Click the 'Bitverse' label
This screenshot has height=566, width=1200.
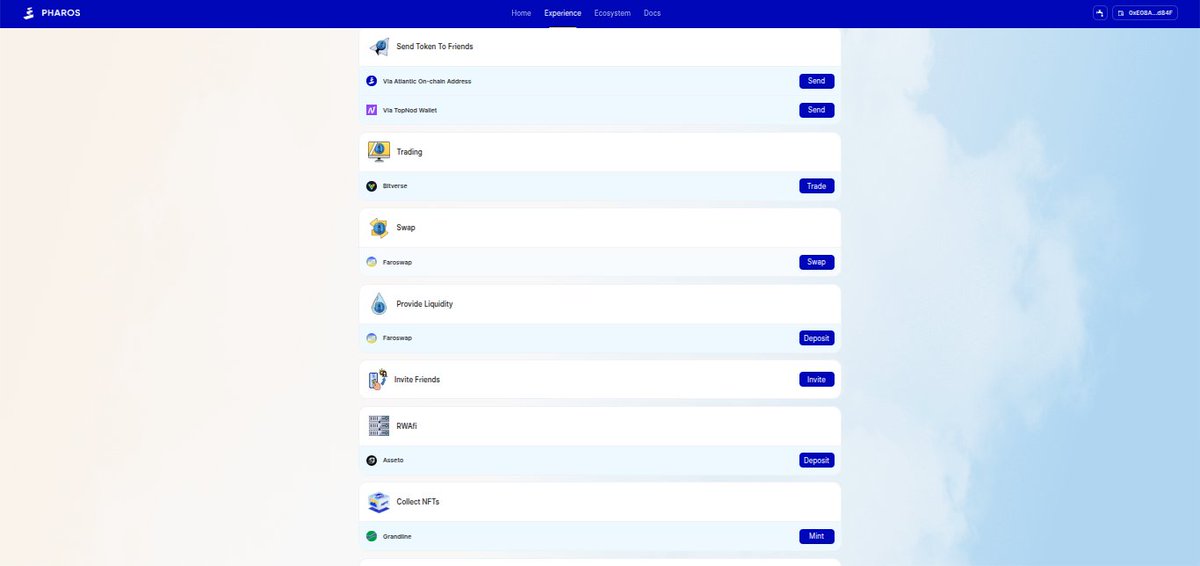[x=395, y=186]
